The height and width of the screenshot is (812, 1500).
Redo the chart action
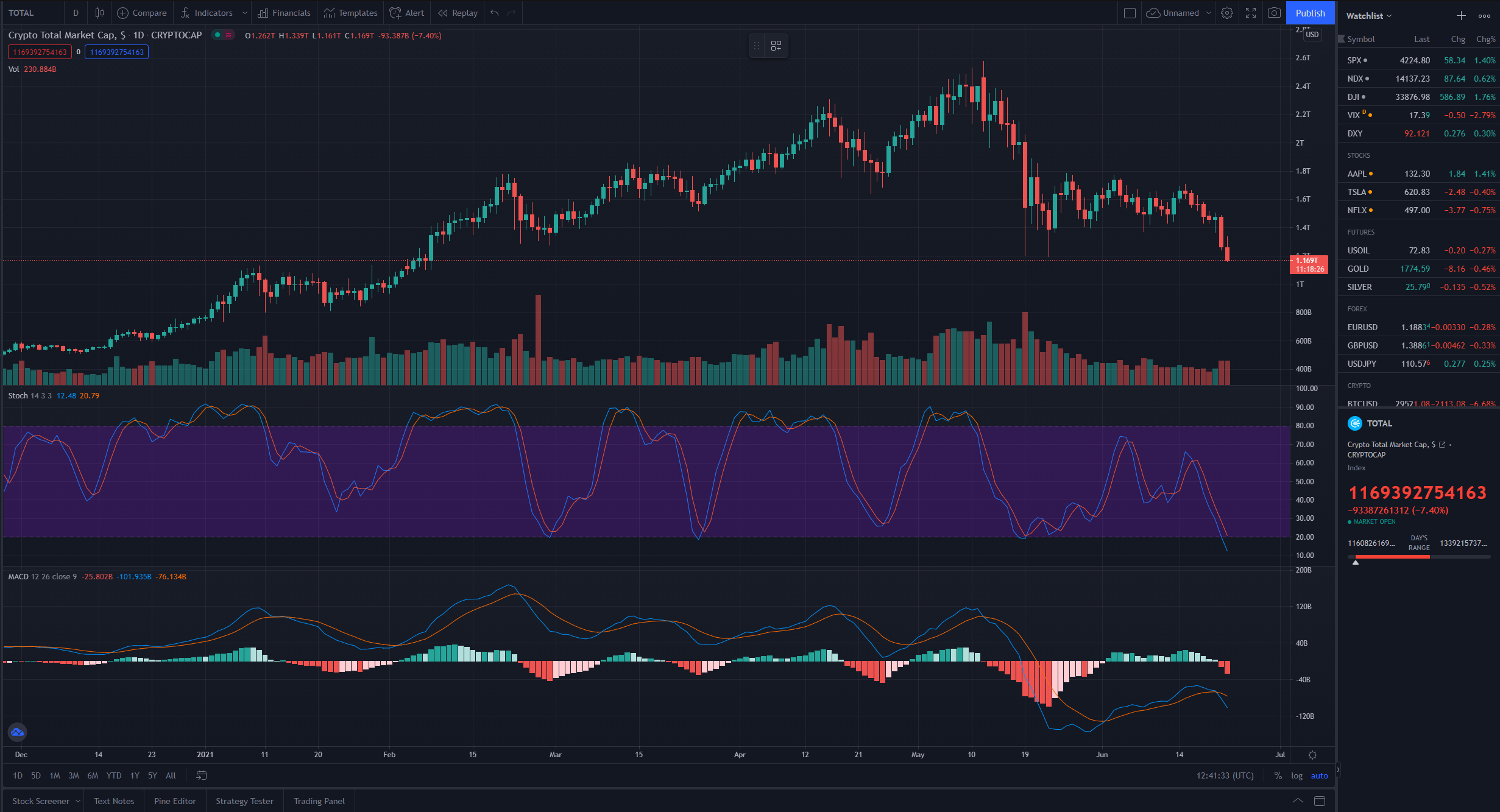click(512, 13)
